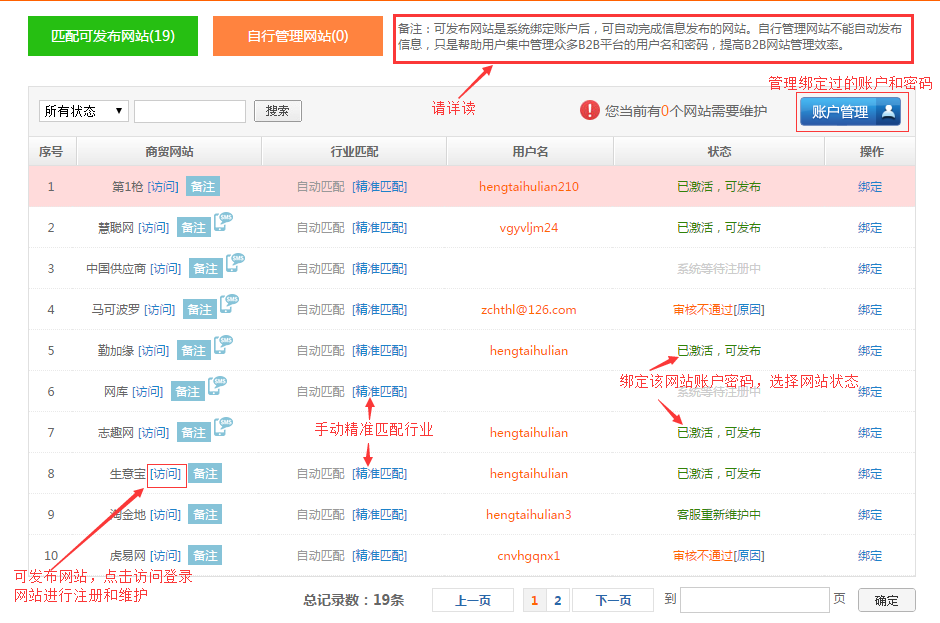Click 备注 button for 第1枪
Image resolution: width=940 pixels, height=623 pixels.
202,187
